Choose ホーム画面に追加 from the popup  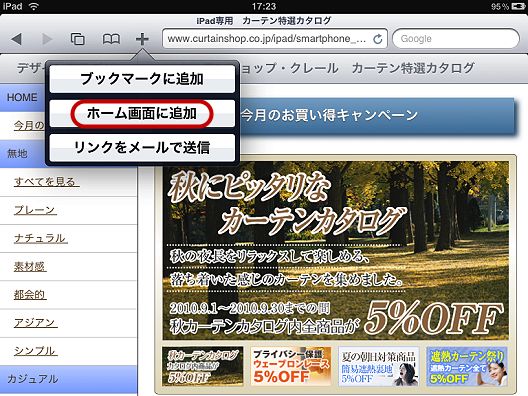142,113
